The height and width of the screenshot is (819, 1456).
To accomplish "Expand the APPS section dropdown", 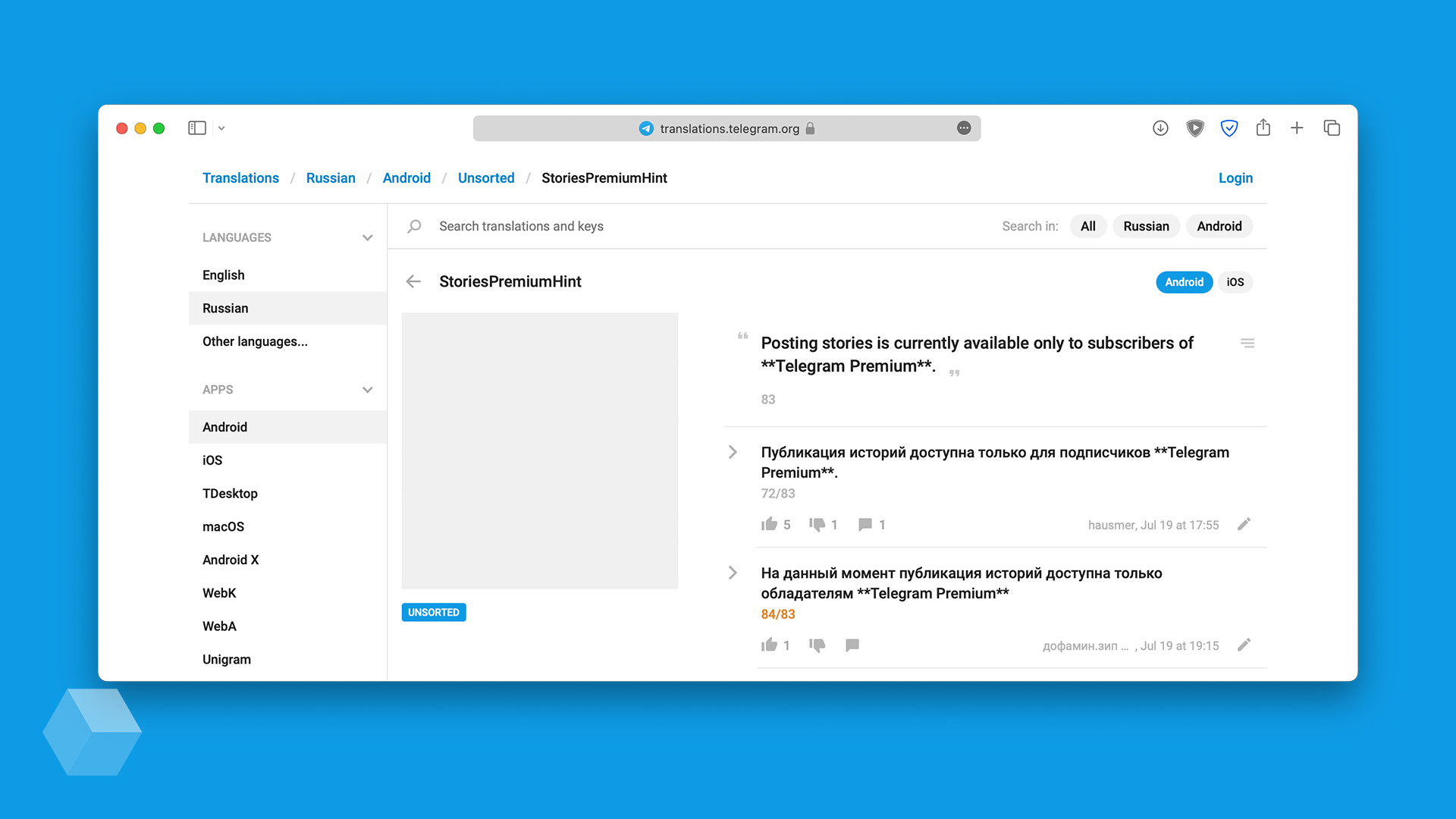I will tap(369, 390).
